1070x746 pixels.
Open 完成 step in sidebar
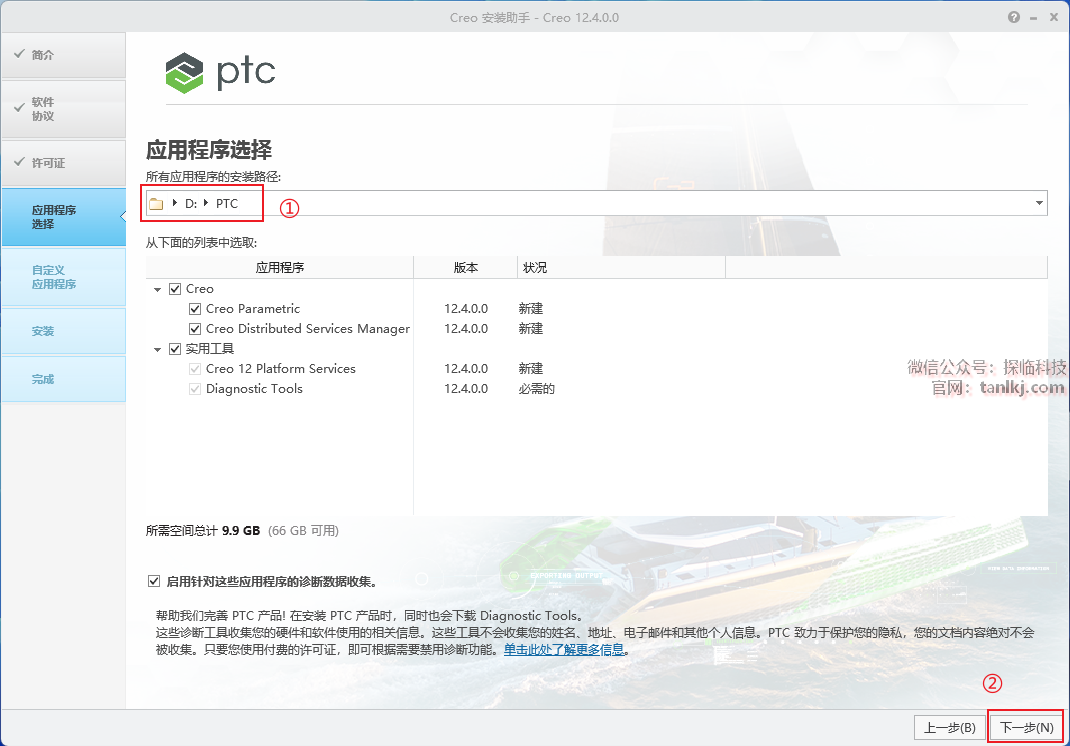point(63,379)
